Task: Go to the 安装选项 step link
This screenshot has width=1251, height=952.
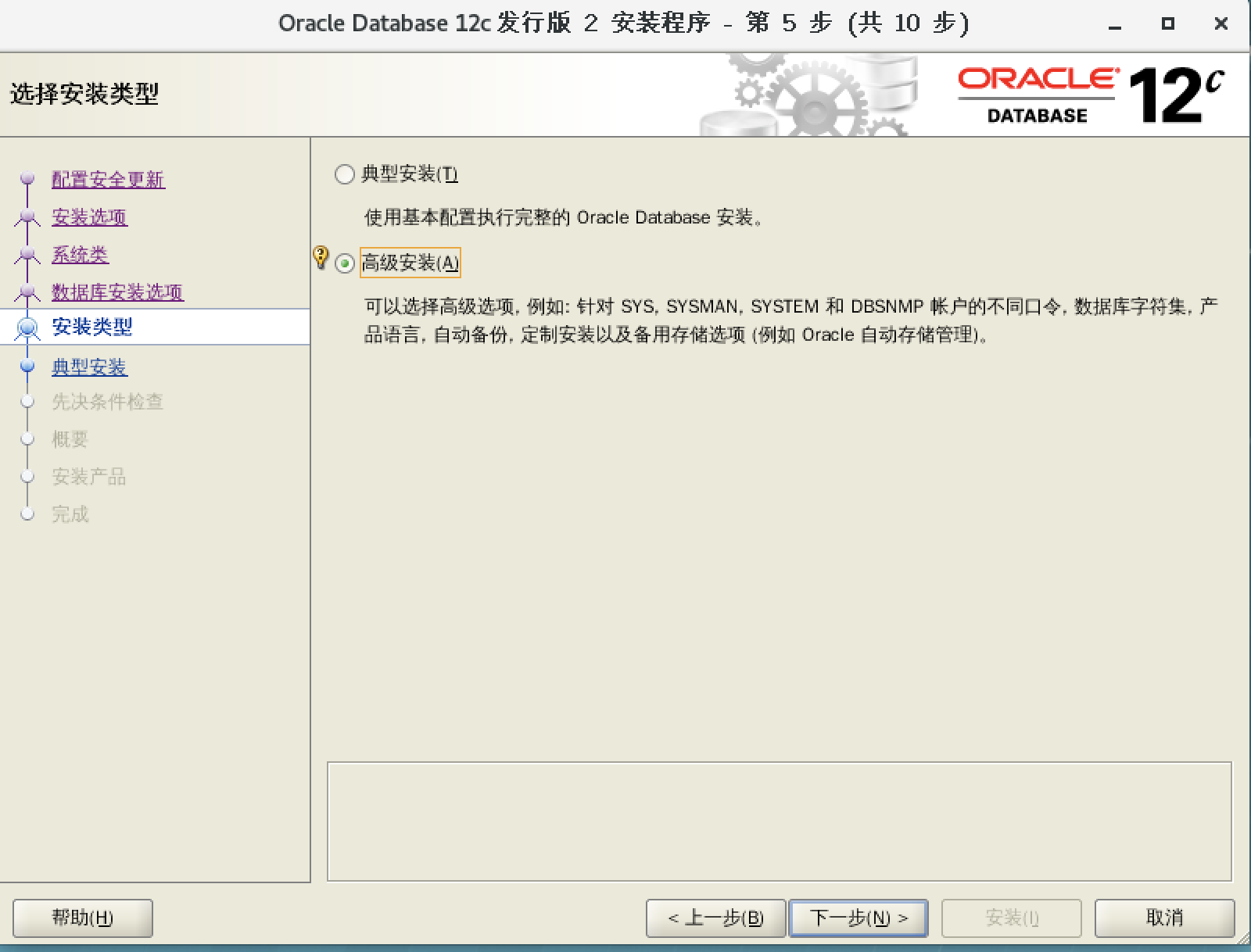Action: click(89, 217)
